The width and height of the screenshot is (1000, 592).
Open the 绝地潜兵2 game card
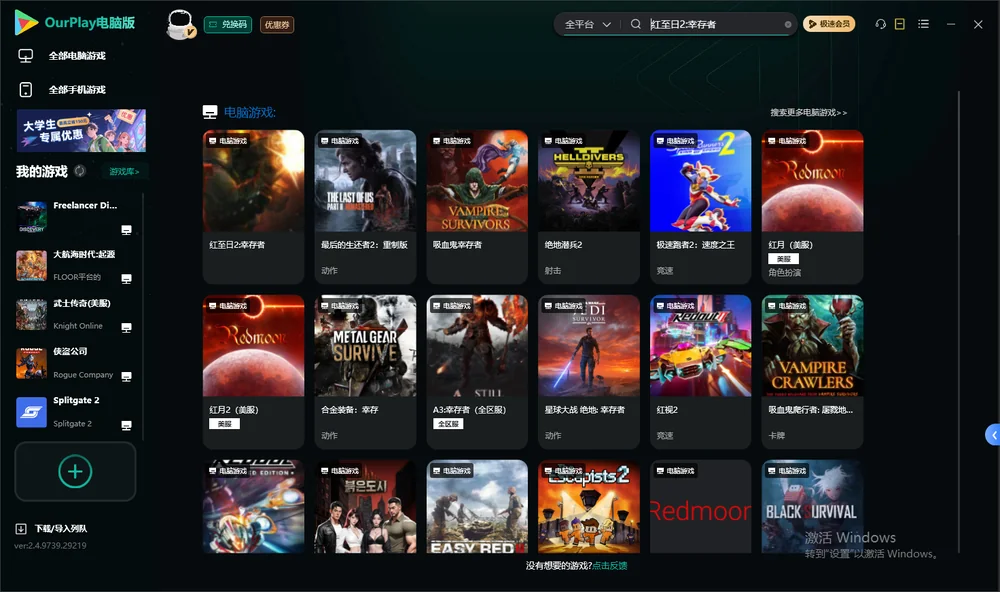tap(589, 207)
